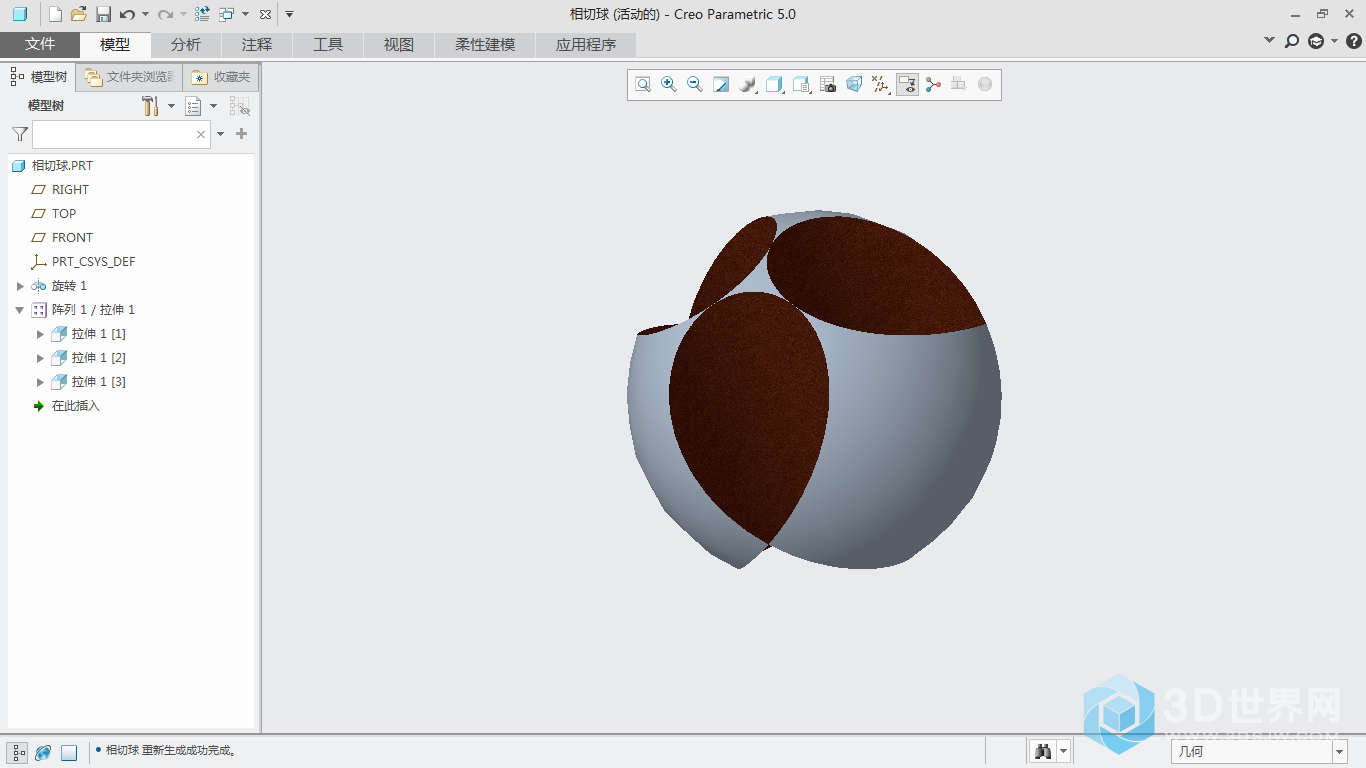
Task: Open datum display filters icon
Action: point(880,85)
